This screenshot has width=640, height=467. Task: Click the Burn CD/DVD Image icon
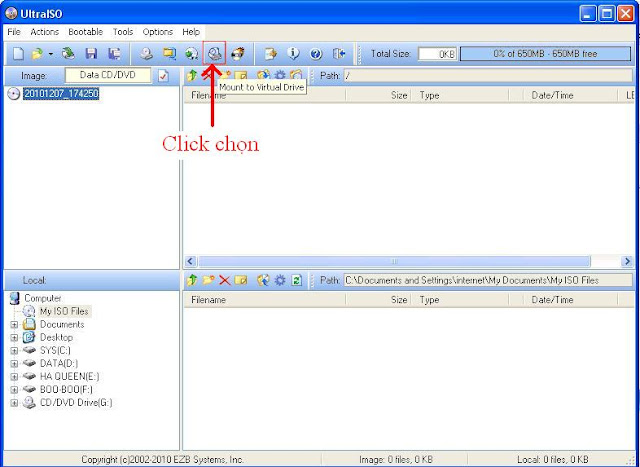[238, 53]
